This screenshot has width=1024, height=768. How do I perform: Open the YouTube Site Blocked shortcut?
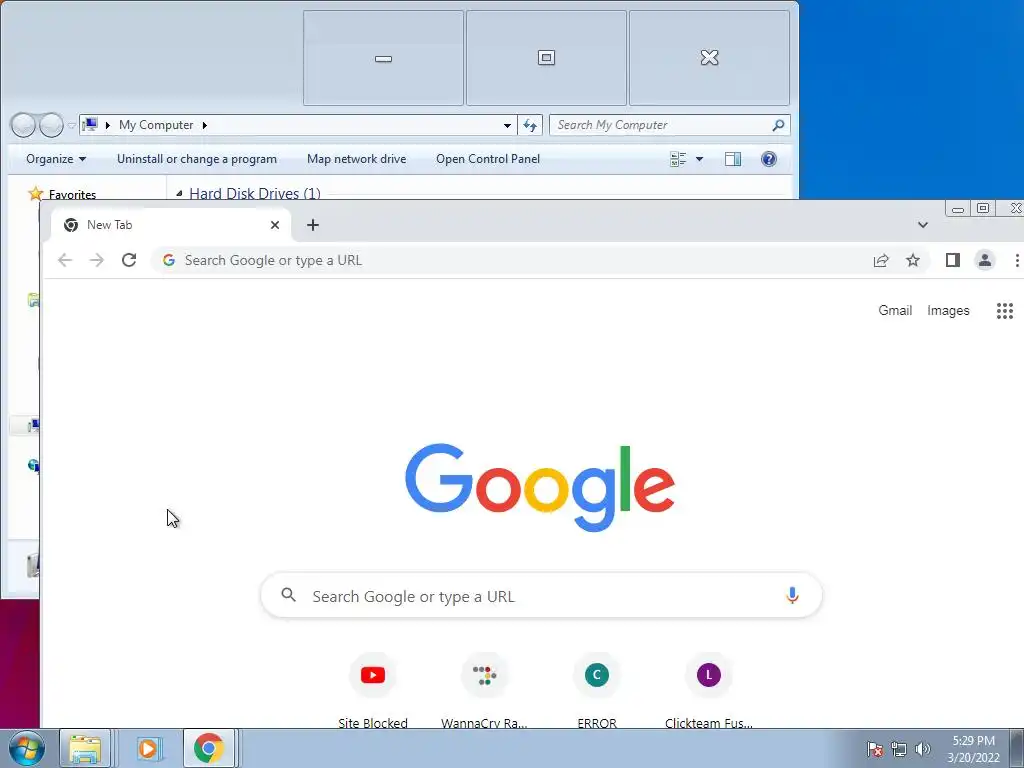click(x=373, y=690)
